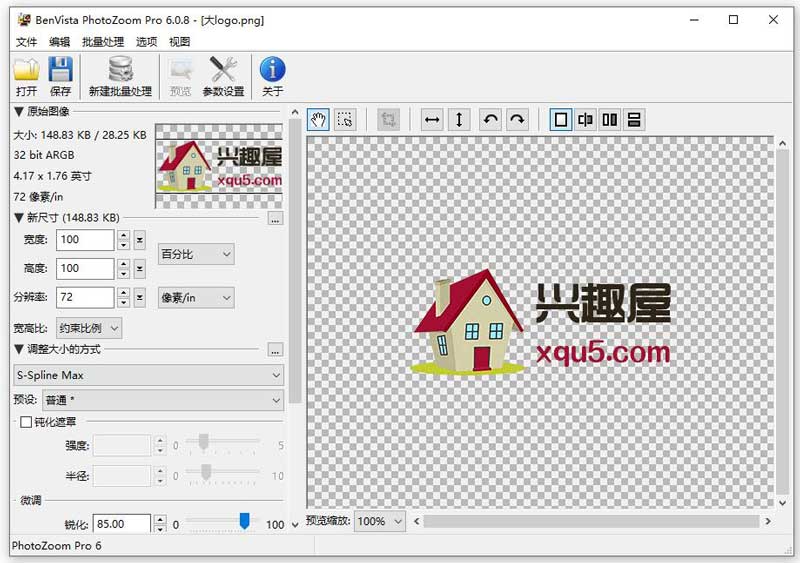Increase 分辨率 with the up stepper
Screen dimensions: 800x563
tap(123, 292)
